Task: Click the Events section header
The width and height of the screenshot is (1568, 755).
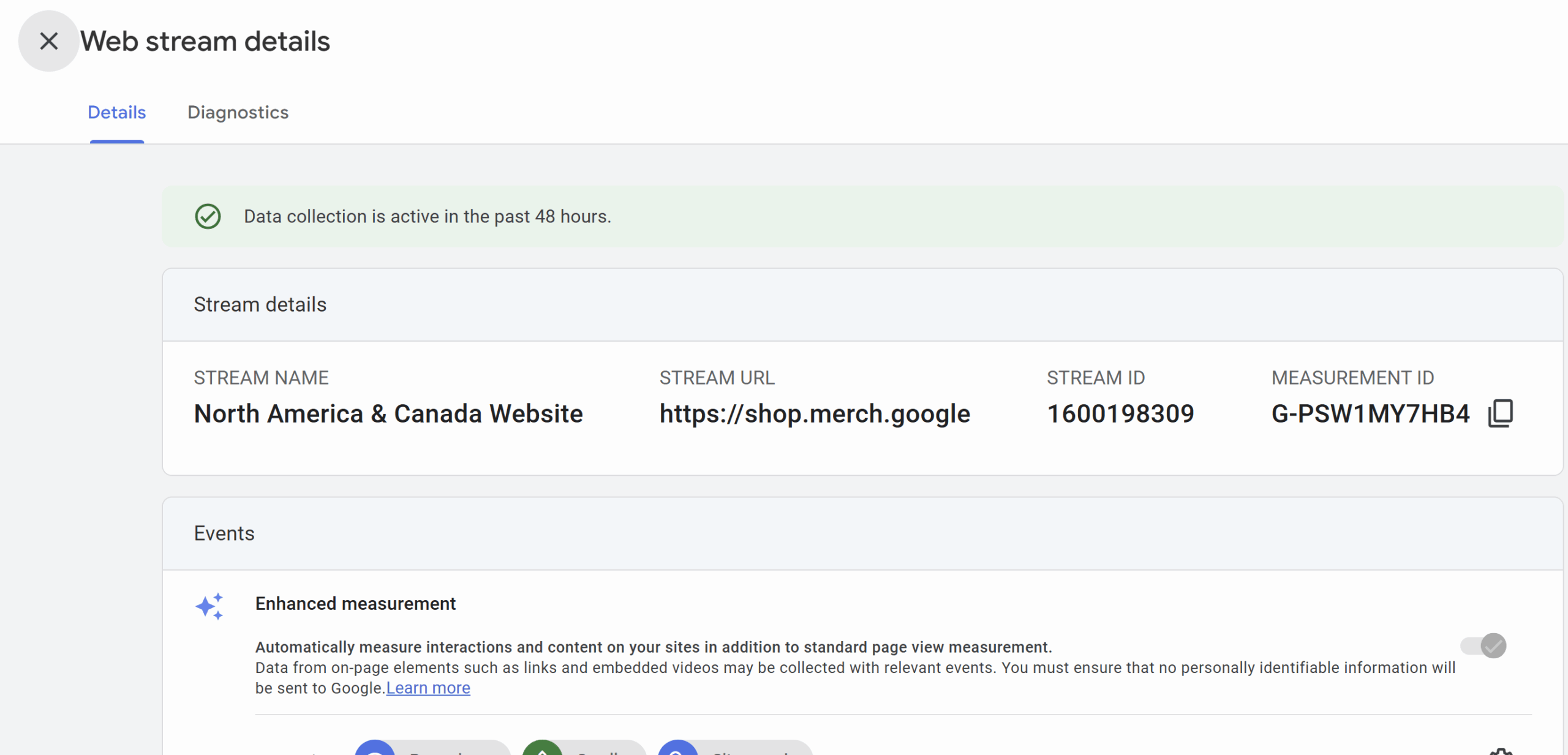Action: (x=224, y=533)
